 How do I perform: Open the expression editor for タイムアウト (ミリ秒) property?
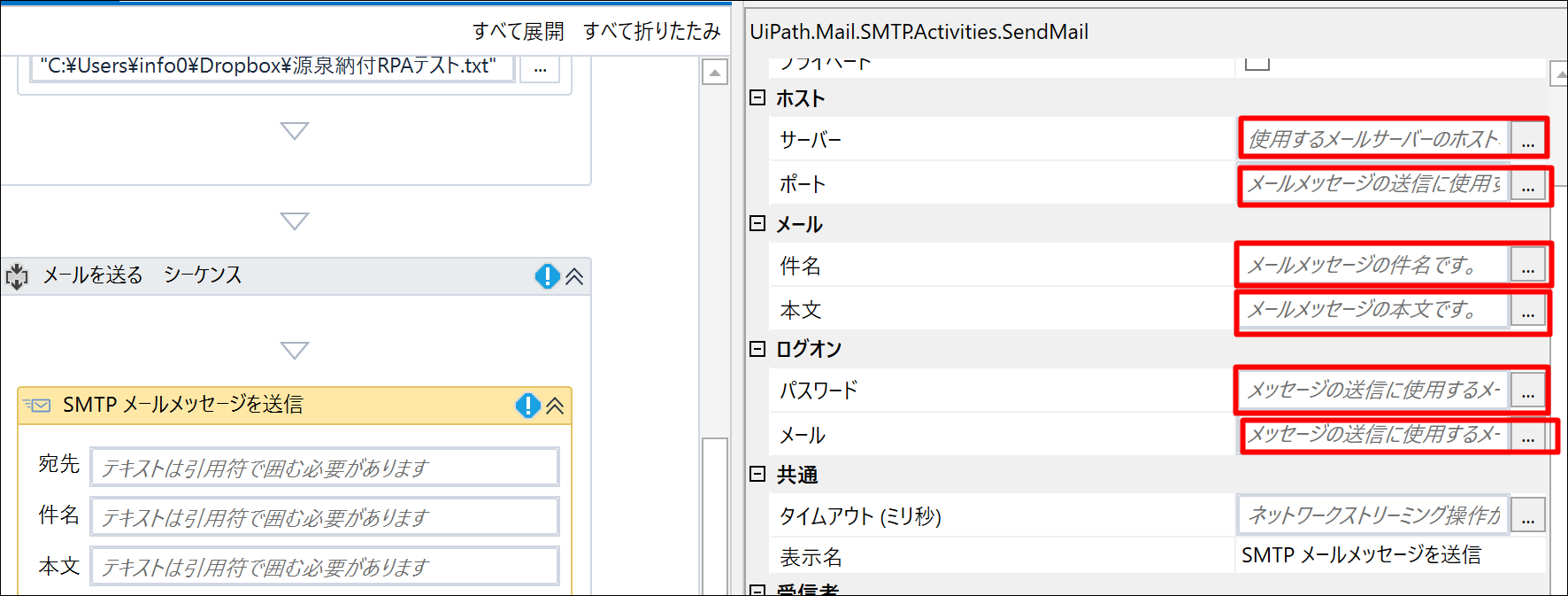pos(1528,515)
